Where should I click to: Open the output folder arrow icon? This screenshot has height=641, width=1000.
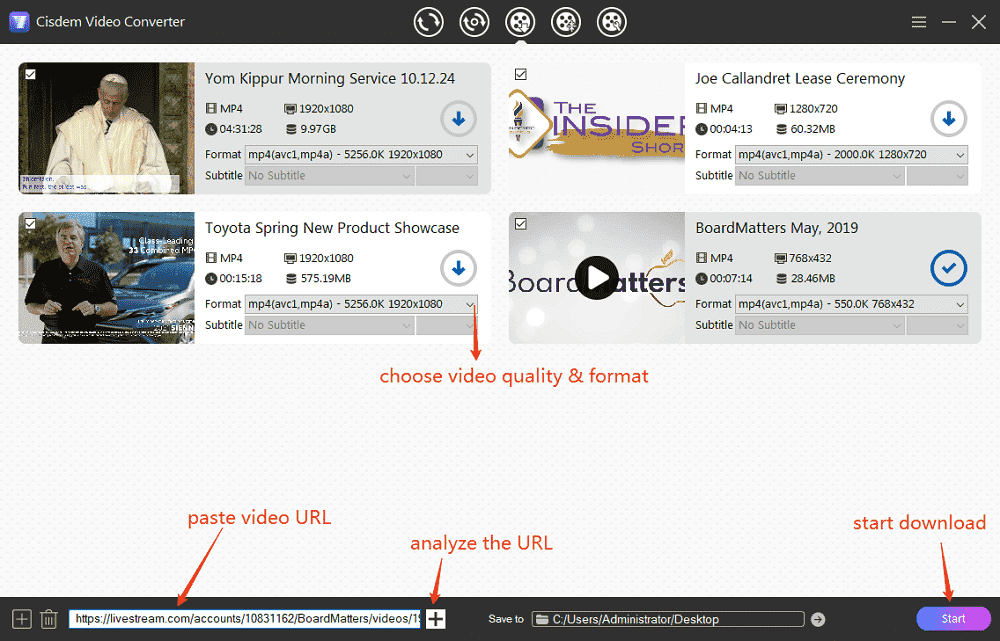pos(818,619)
